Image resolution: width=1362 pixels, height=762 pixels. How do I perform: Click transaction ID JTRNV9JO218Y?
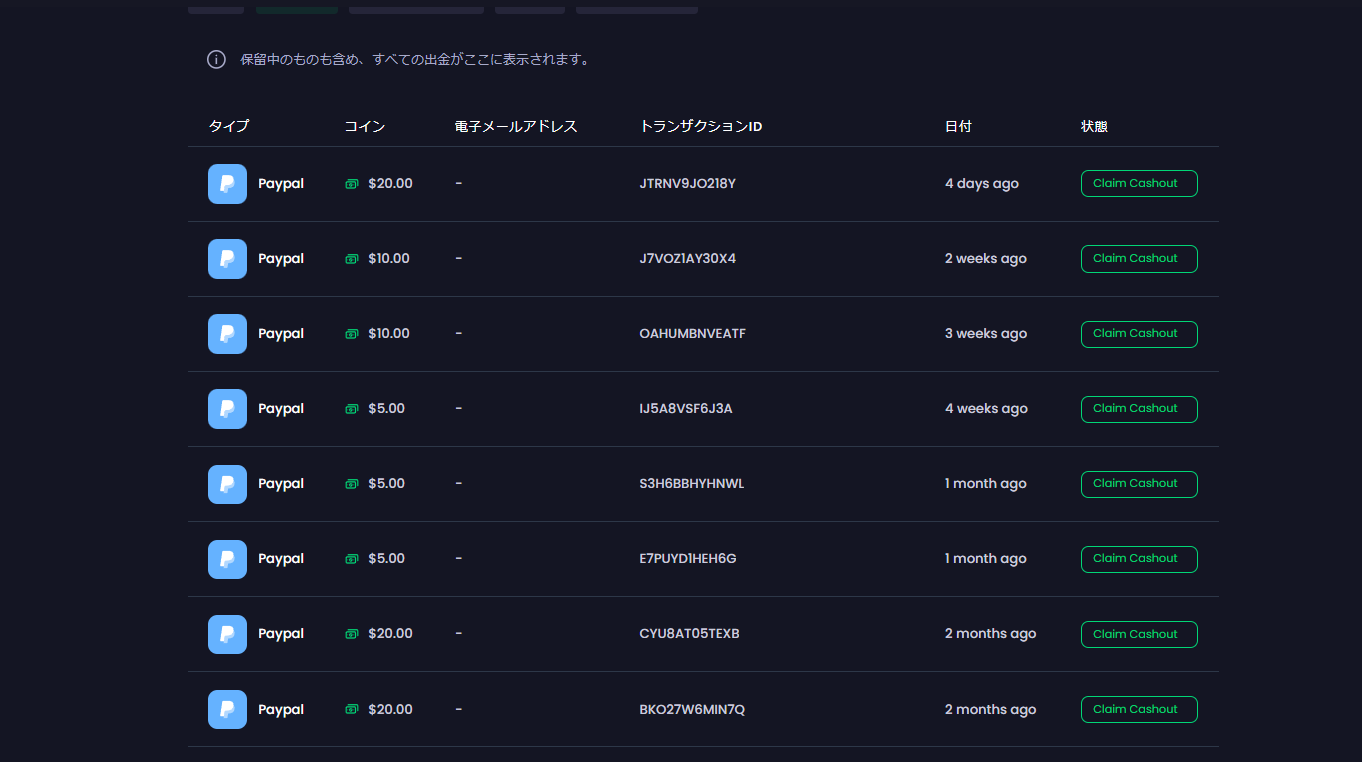tap(687, 184)
